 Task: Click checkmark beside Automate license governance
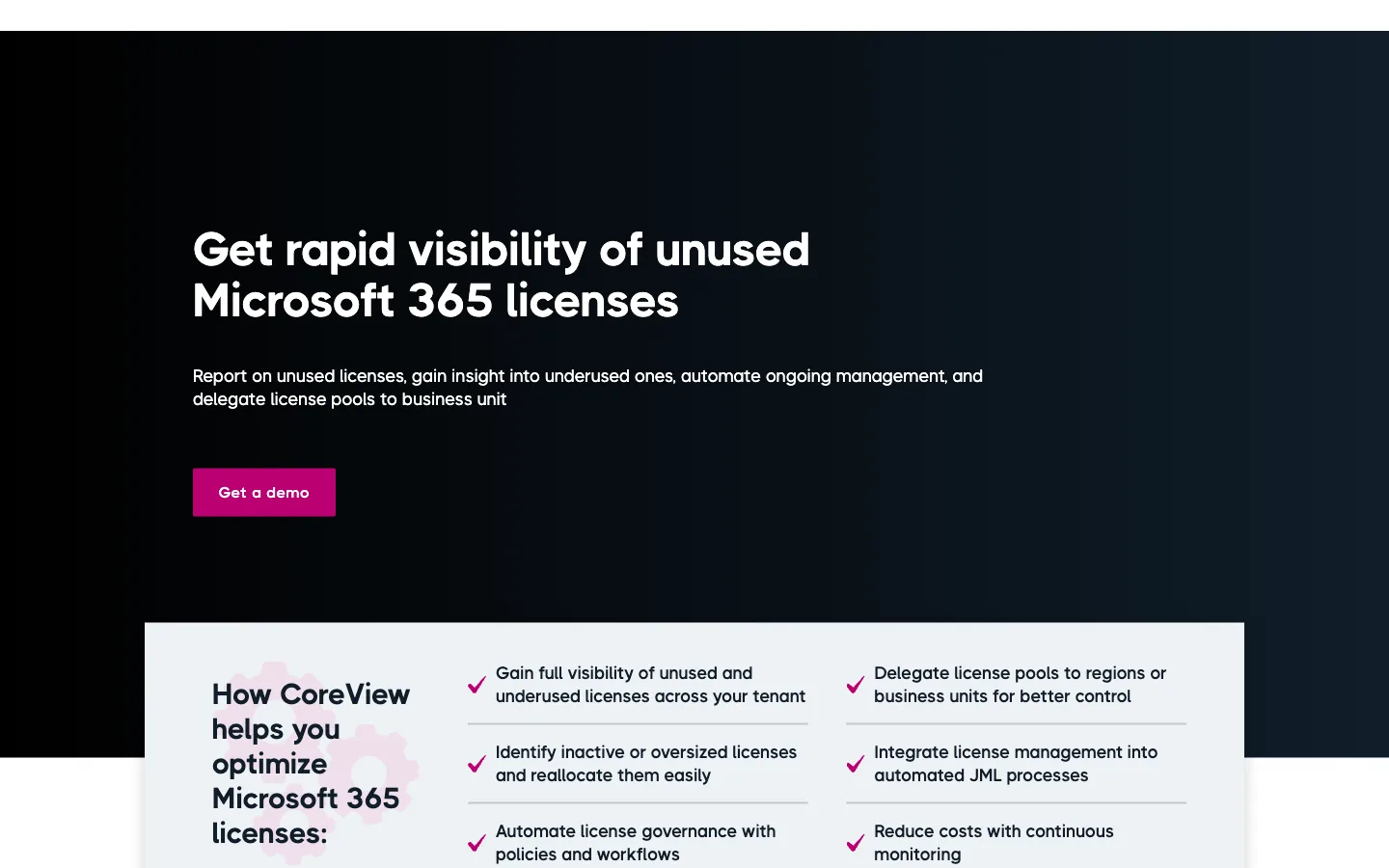[477, 843]
